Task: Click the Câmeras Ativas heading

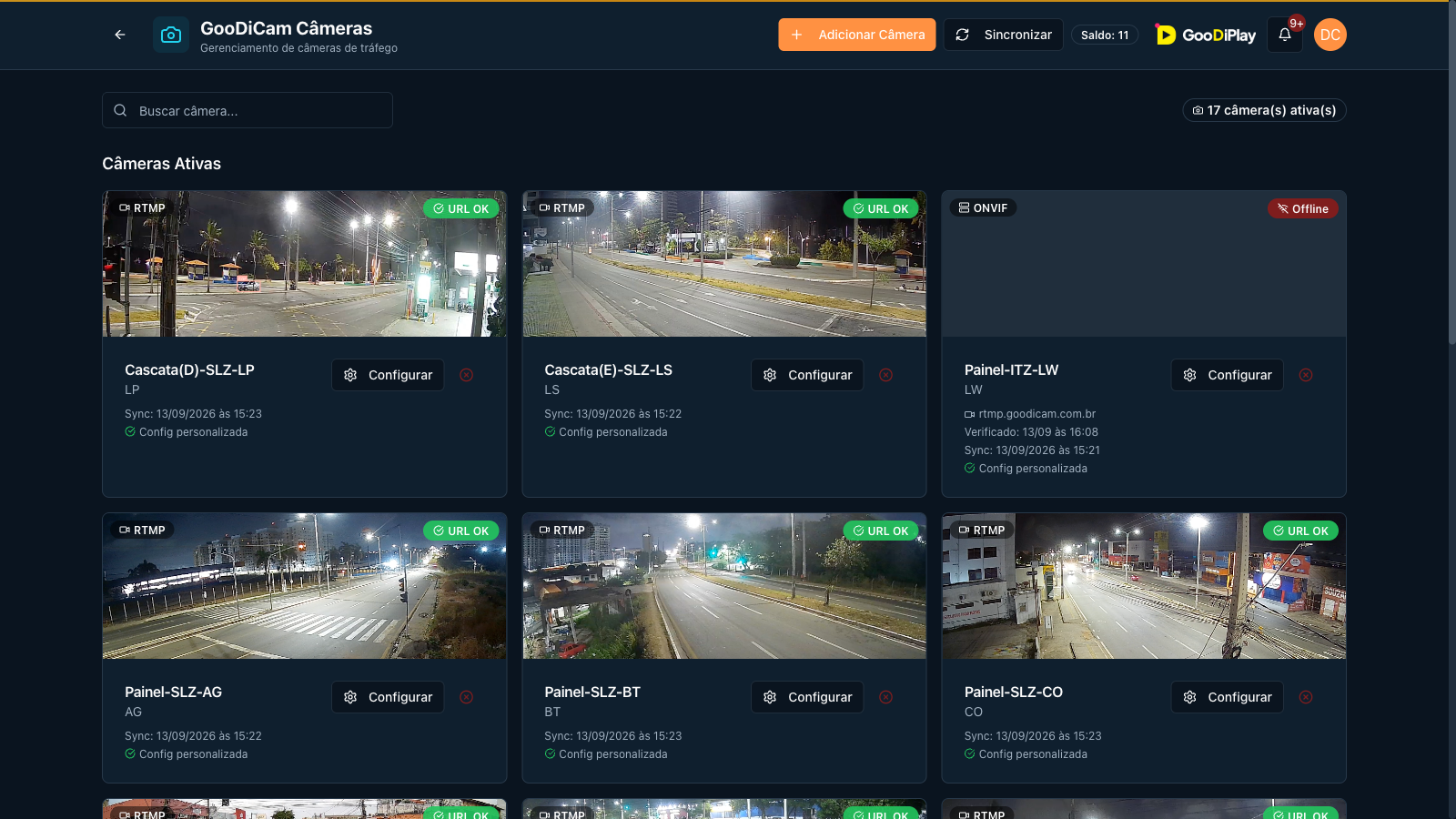Action: click(161, 164)
